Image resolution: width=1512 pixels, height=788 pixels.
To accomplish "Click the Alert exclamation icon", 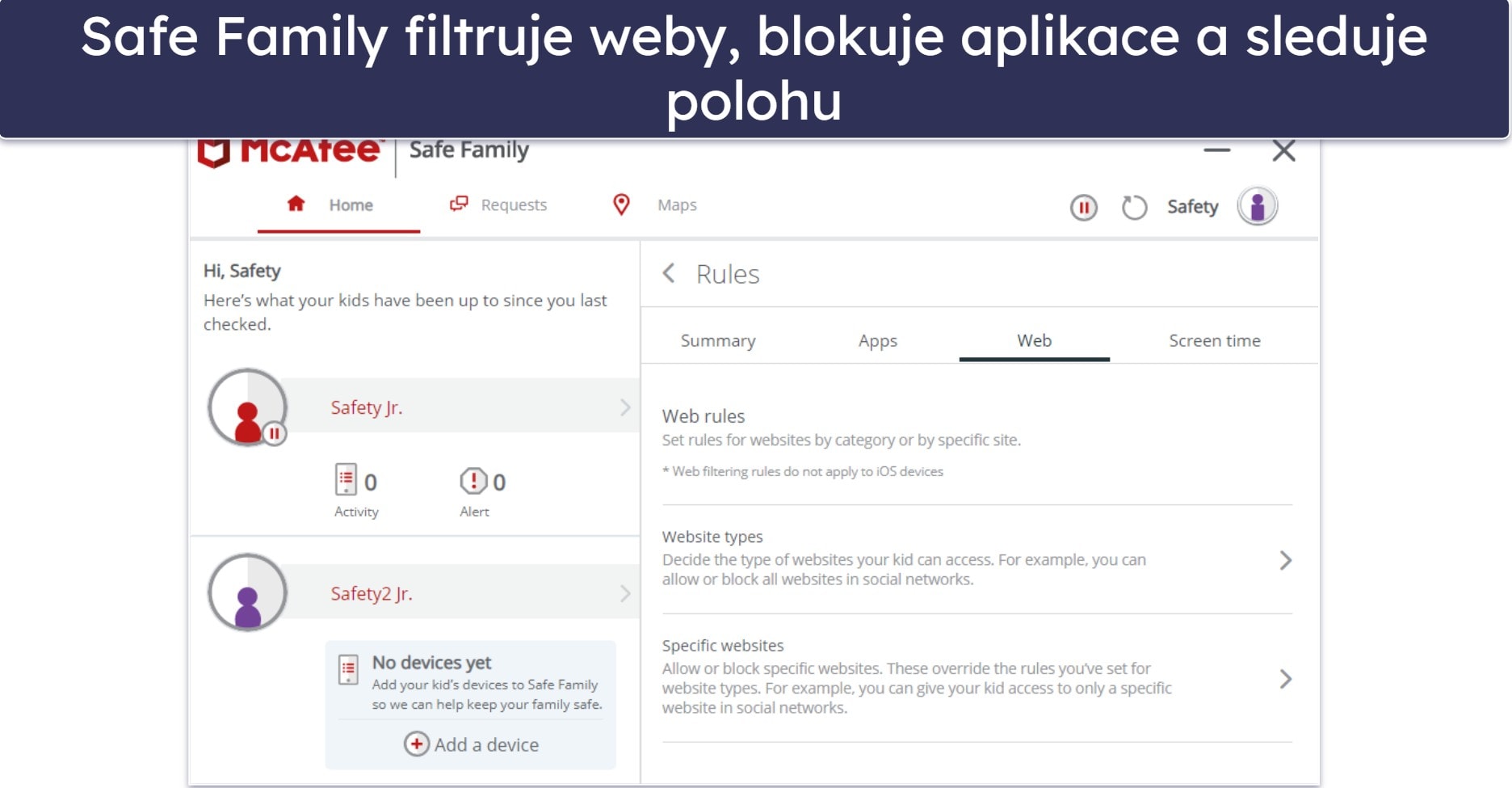I will click(473, 481).
